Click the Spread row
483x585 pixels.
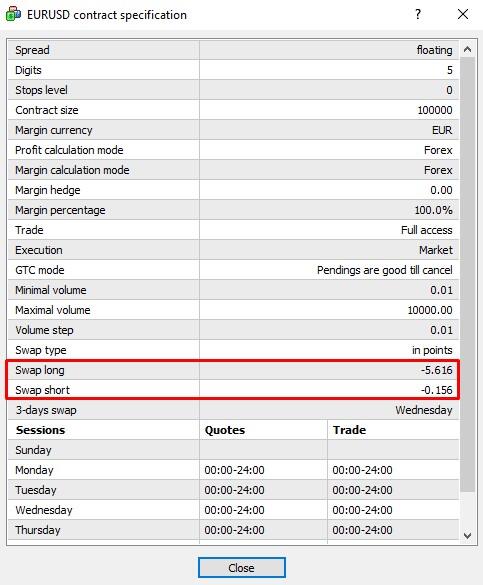233,50
